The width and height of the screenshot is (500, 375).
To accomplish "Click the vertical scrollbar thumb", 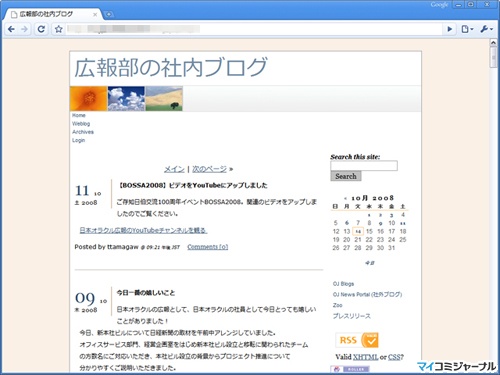I will click(493, 57).
